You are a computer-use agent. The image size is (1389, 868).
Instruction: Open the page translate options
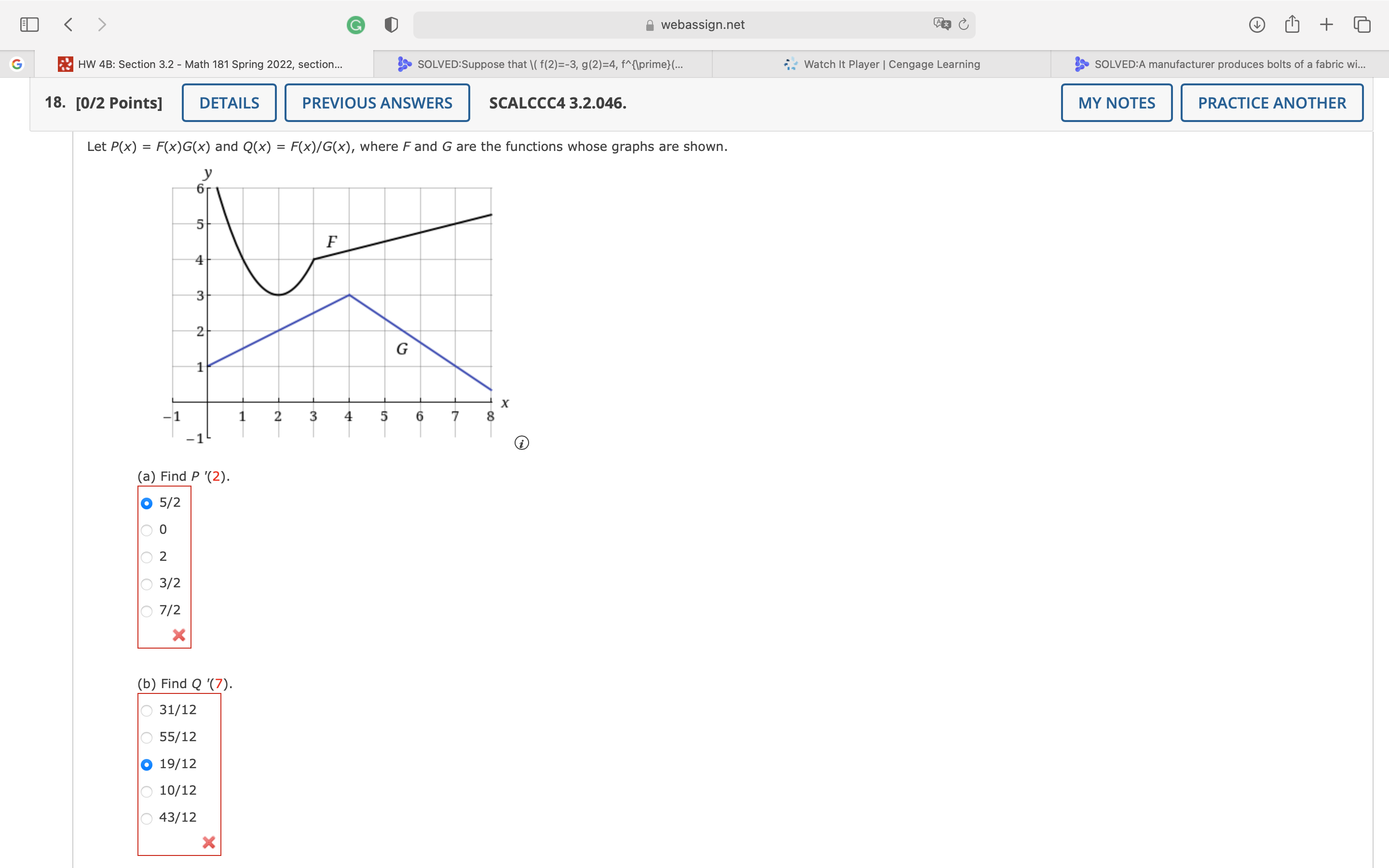[941, 24]
